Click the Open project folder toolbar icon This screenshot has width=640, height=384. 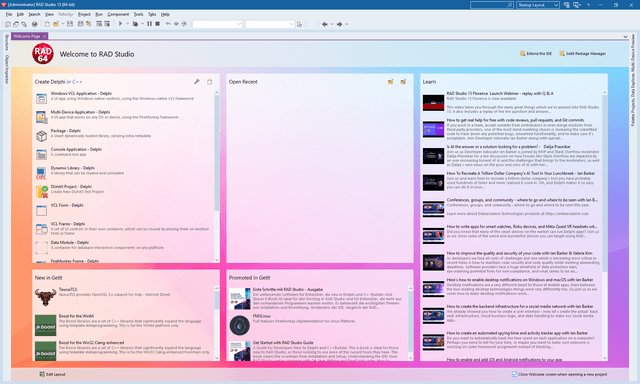click(x=56, y=24)
